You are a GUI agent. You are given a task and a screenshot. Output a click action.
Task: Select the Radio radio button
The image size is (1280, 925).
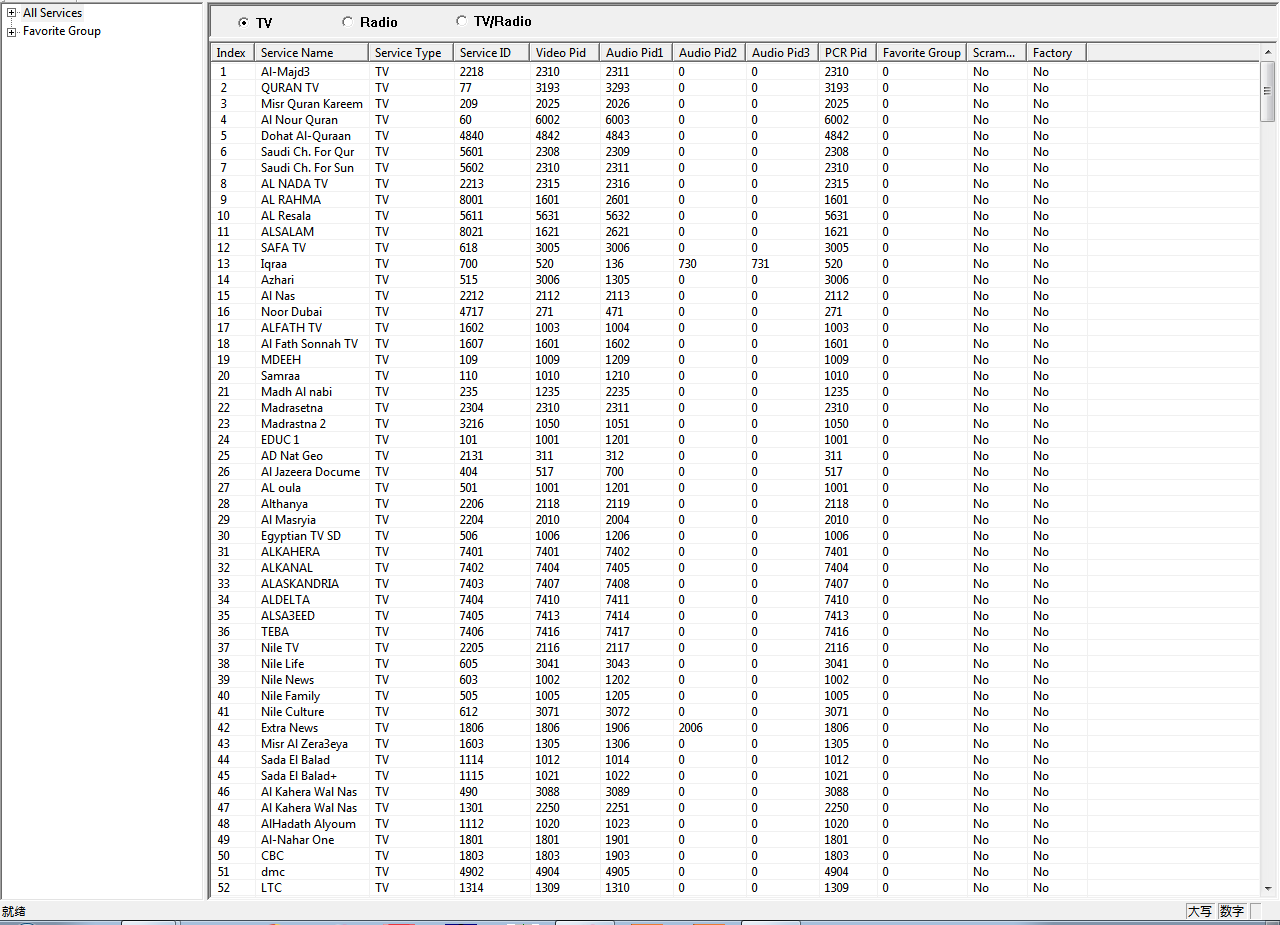[x=347, y=21]
